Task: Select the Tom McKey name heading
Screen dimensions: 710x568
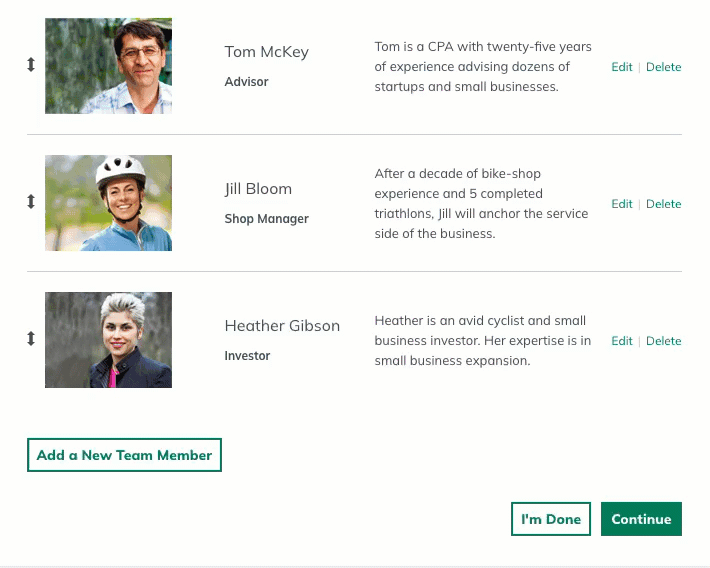Action: (267, 52)
